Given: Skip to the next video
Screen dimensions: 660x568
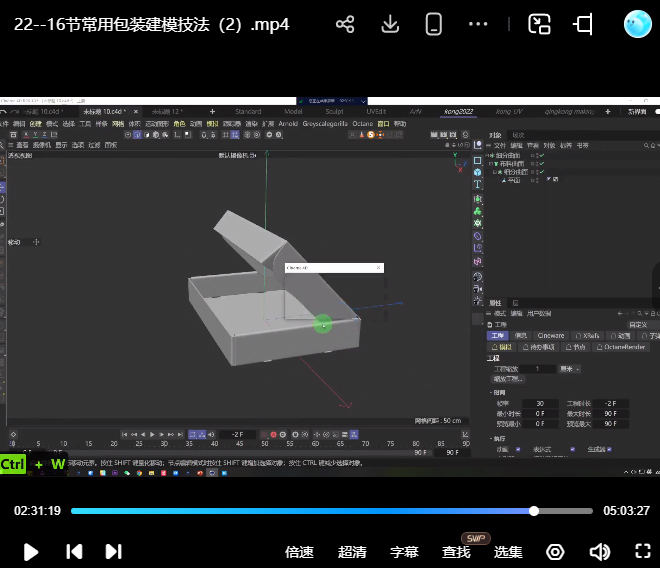Looking at the screenshot, I should (x=113, y=551).
